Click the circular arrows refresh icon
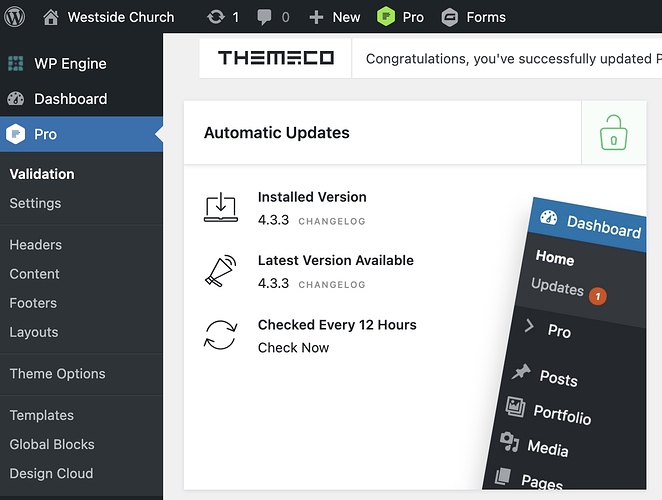Viewport: 662px width, 500px height. click(x=221, y=335)
